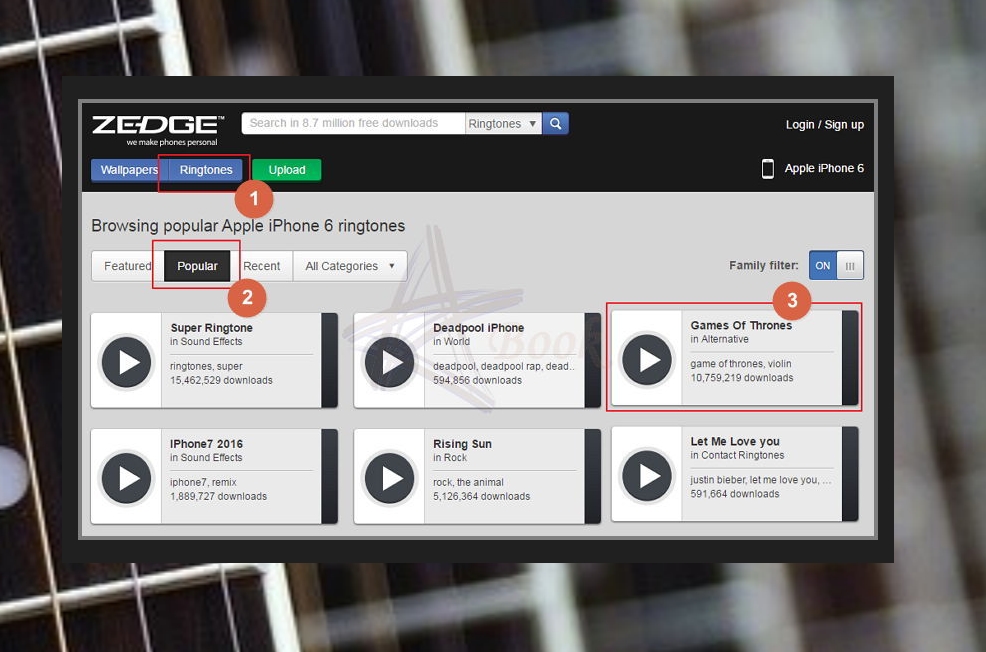Viewport: 986px width, 652px height.
Task: Expand the All Categories dropdown
Action: click(350, 266)
